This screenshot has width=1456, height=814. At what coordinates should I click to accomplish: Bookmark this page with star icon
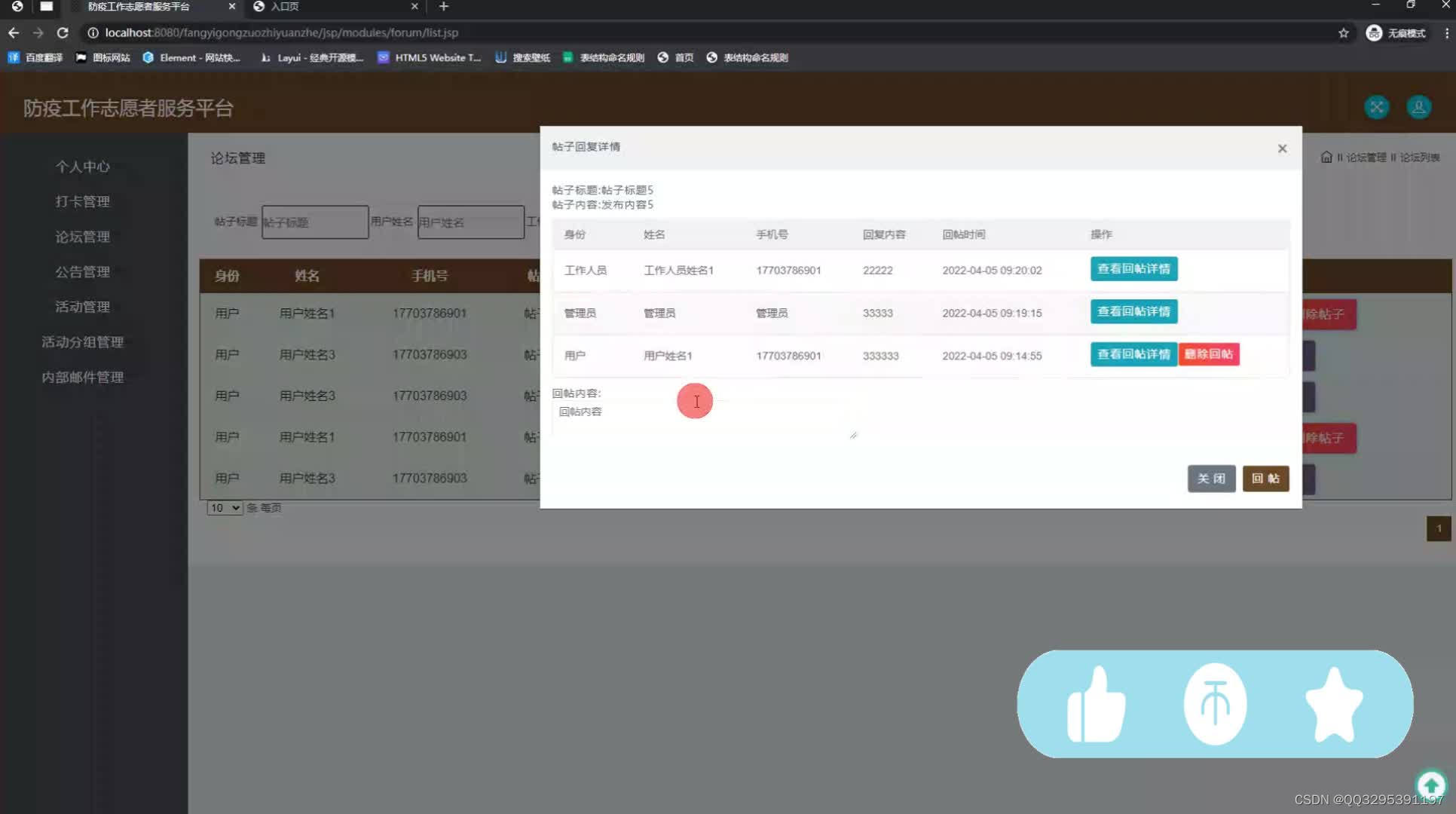coord(1343,32)
